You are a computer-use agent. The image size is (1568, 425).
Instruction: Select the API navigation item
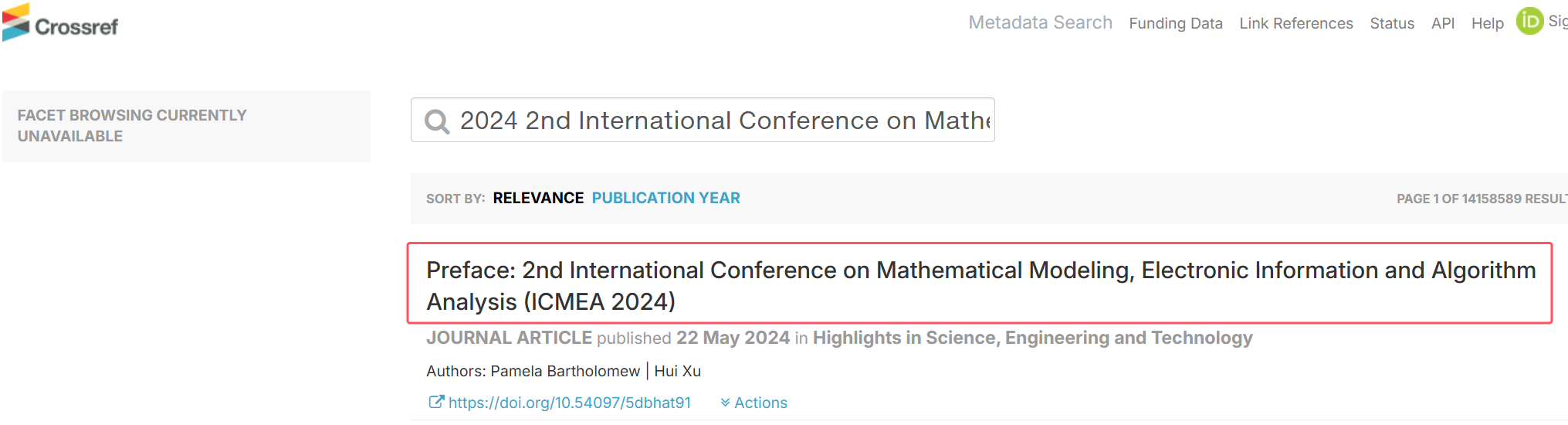tap(1442, 23)
